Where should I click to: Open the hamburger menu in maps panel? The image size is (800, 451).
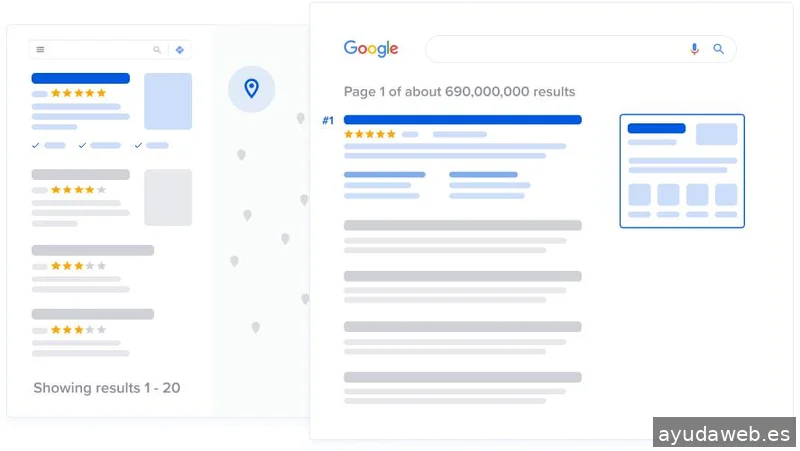(x=40, y=49)
